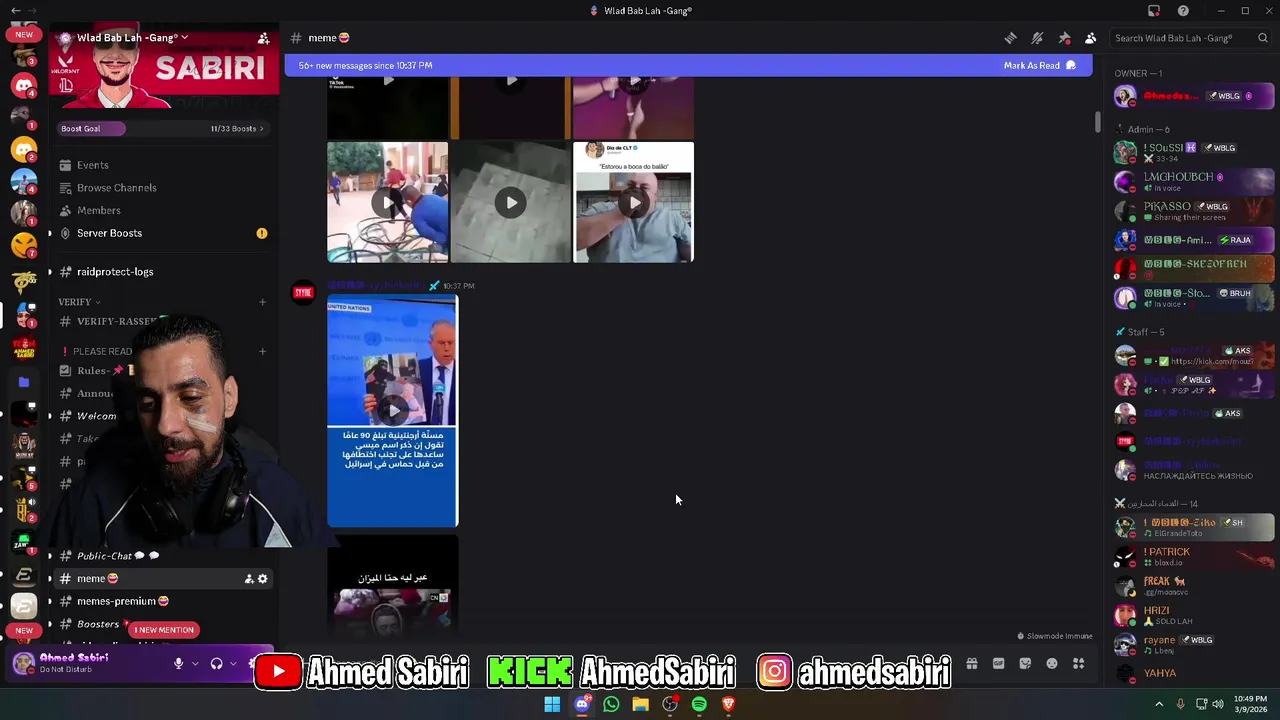Open the Windows Start menu

pos(552,704)
